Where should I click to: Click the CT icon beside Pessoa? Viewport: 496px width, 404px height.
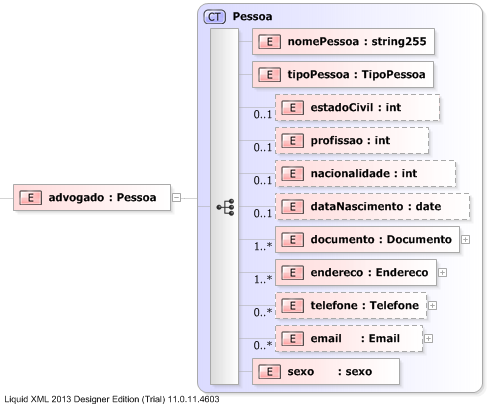215,17
